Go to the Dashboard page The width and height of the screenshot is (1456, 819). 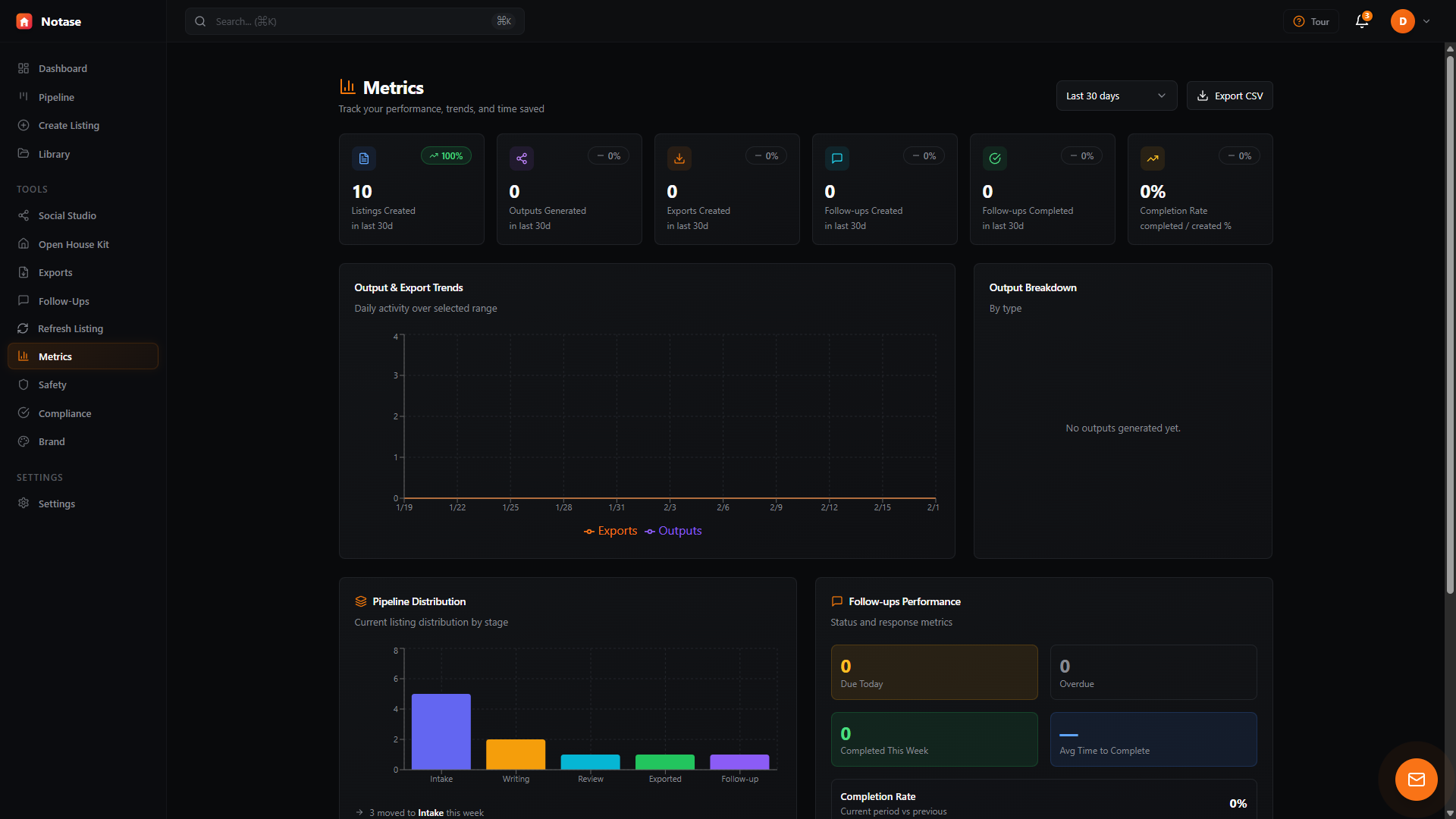(x=61, y=68)
